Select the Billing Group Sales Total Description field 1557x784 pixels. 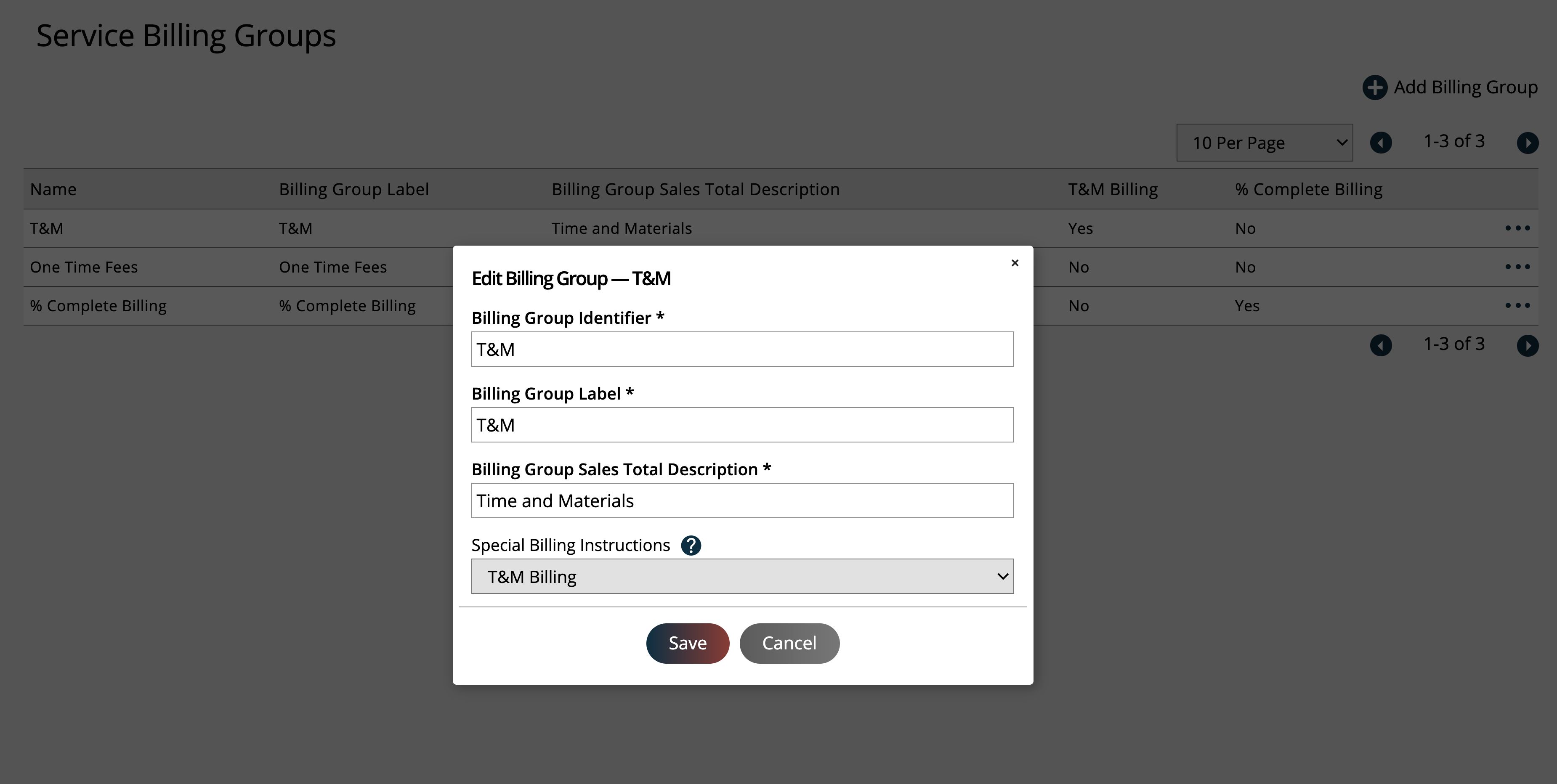click(742, 500)
